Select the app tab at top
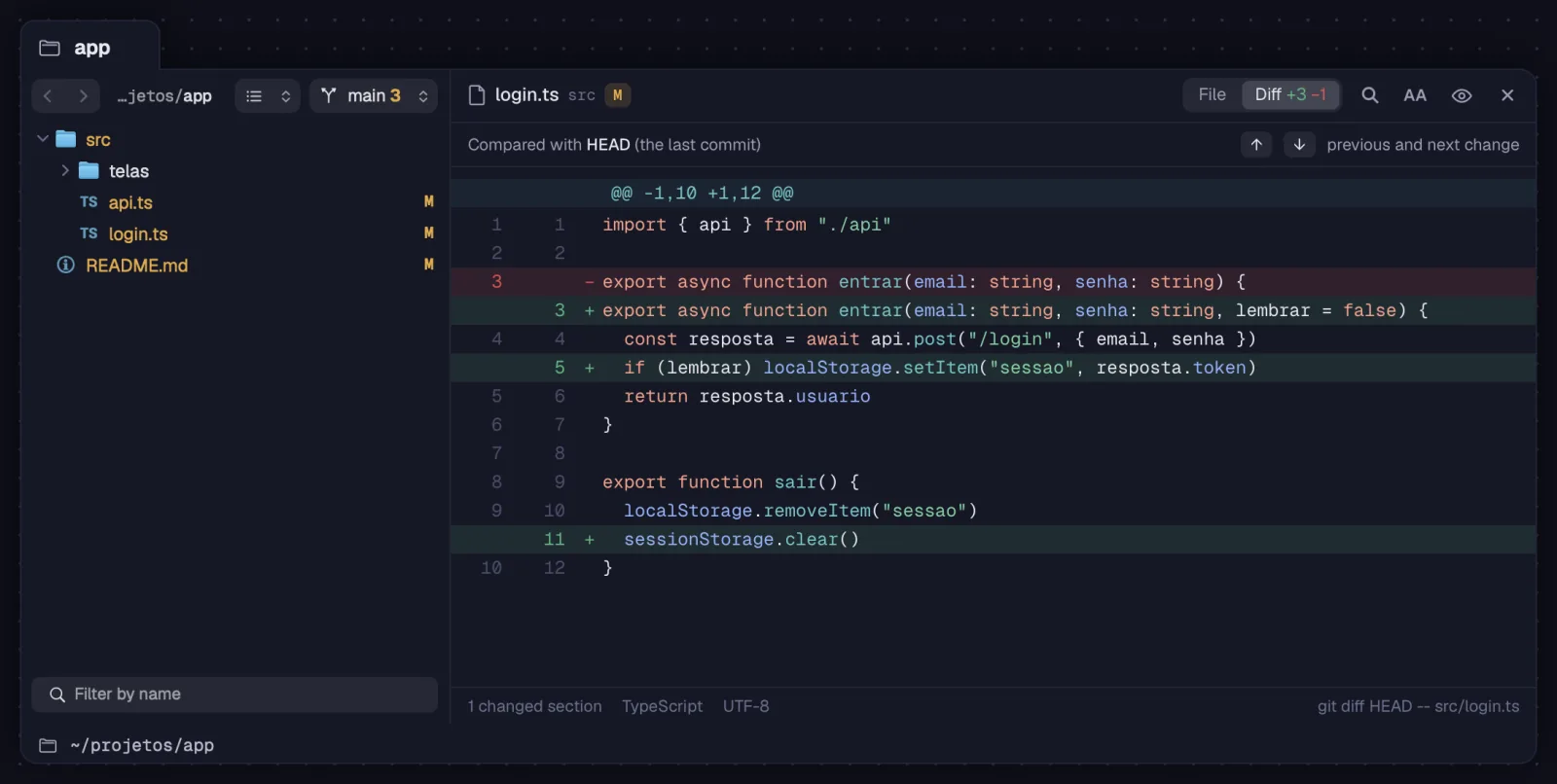This screenshot has height=784, width=1557. [91, 48]
